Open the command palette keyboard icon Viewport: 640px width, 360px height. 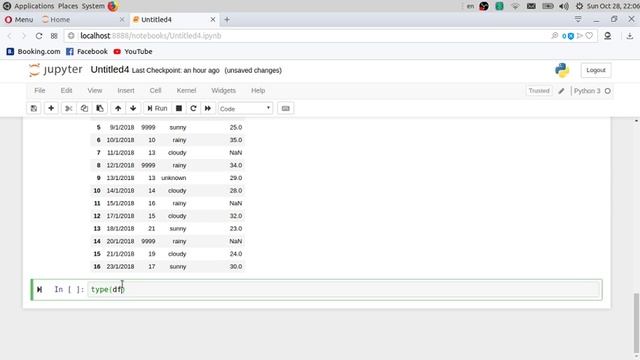tap(286, 109)
